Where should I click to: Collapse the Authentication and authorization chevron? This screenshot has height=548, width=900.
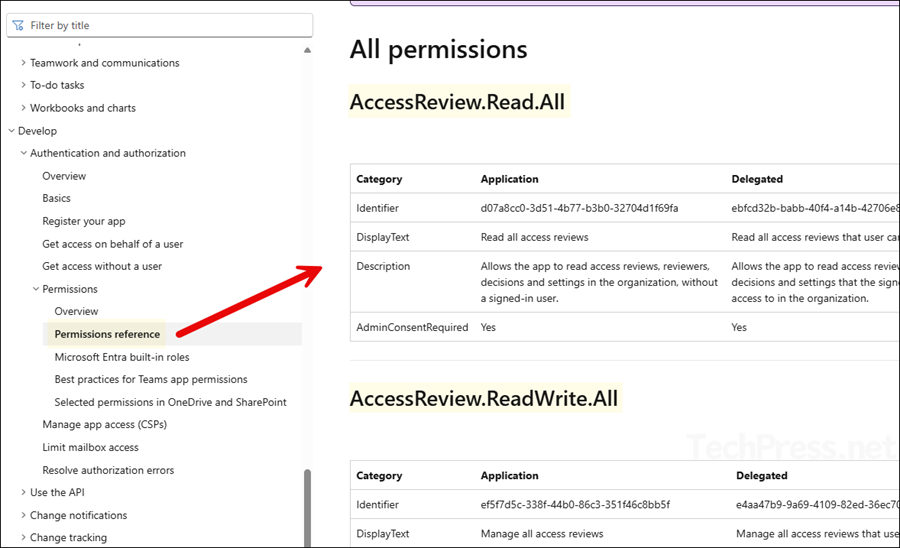coord(24,153)
